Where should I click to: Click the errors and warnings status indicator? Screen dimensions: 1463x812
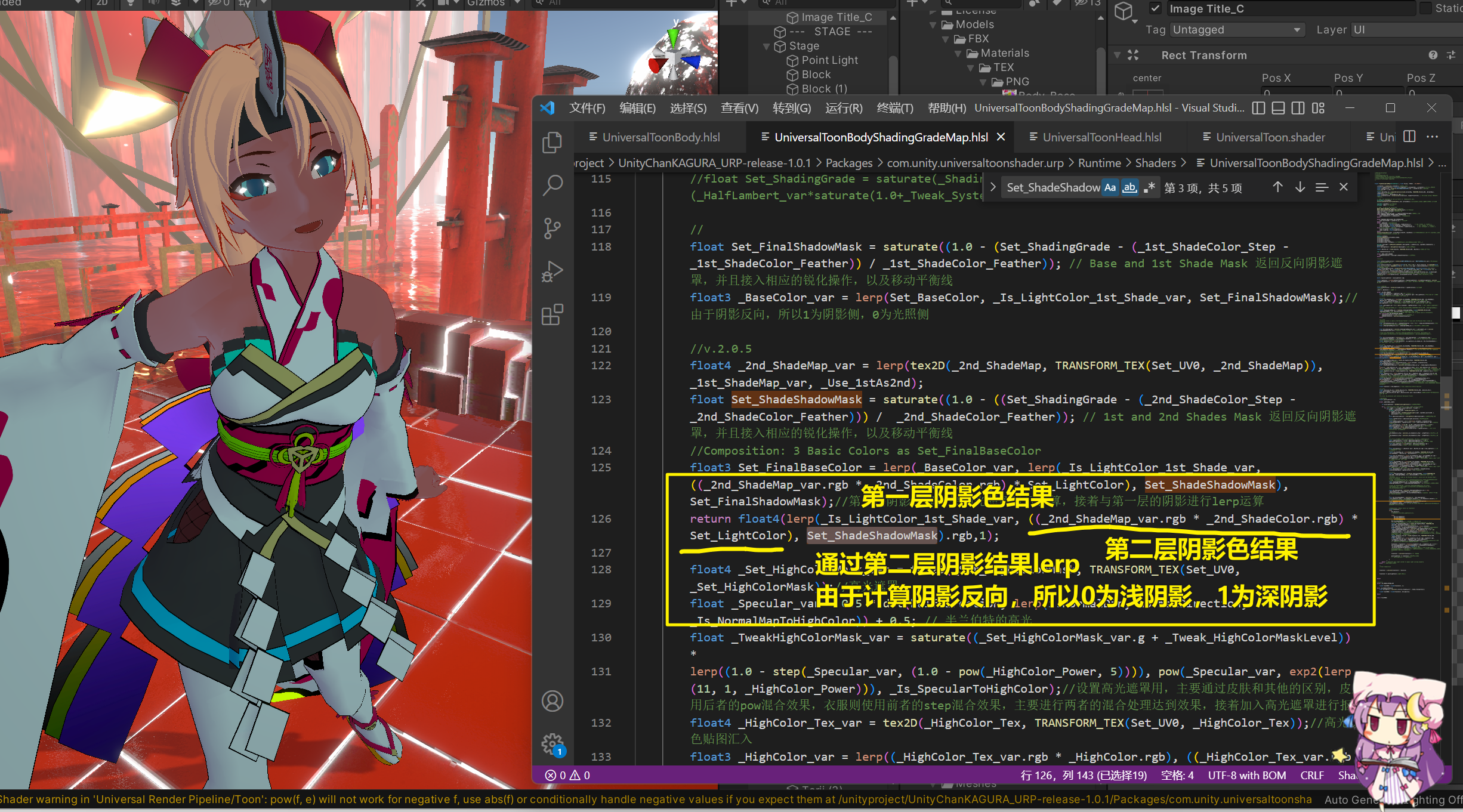pyautogui.click(x=567, y=775)
